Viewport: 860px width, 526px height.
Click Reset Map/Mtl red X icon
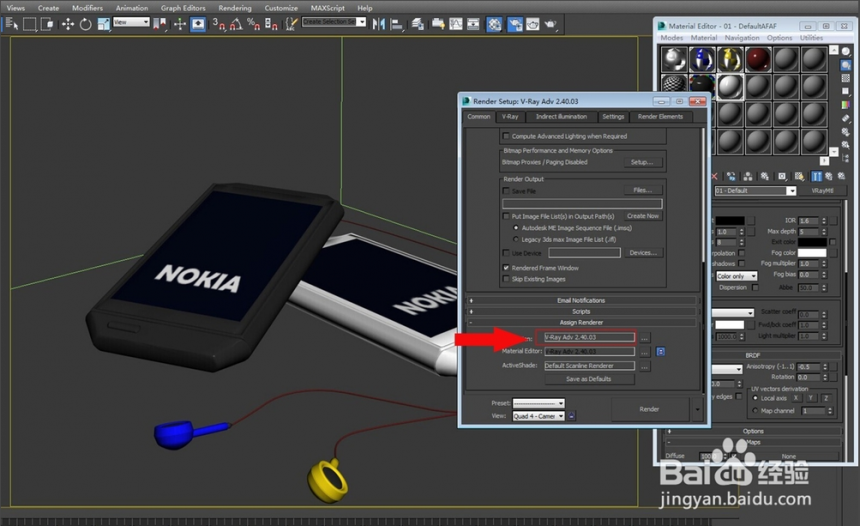(x=714, y=176)
